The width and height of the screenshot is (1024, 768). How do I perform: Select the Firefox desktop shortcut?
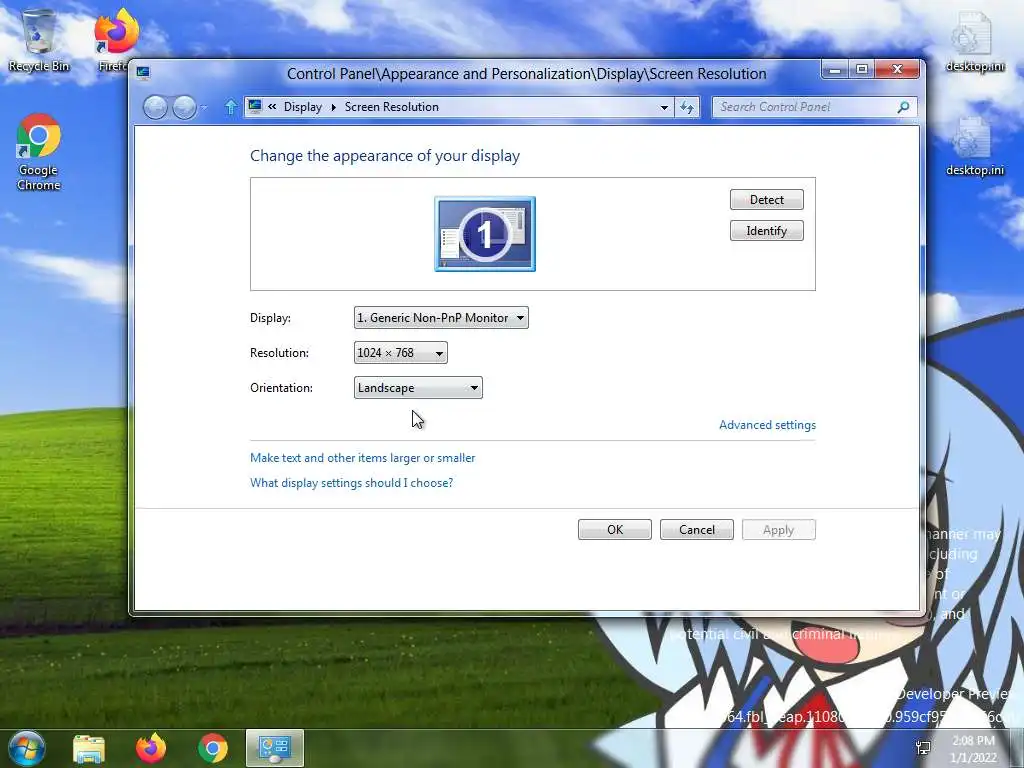click(x=116, y=40)
